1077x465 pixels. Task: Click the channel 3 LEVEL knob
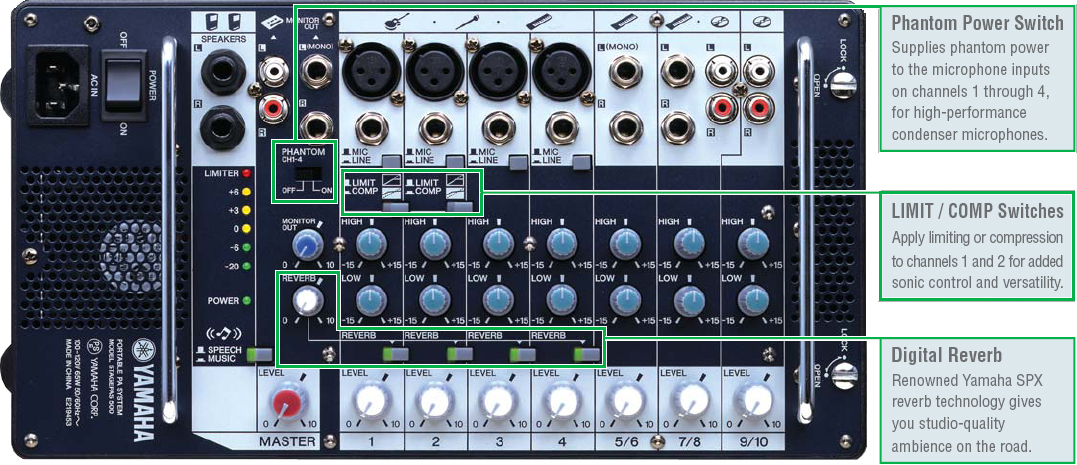pyautogui.click(x=499, y=400)
